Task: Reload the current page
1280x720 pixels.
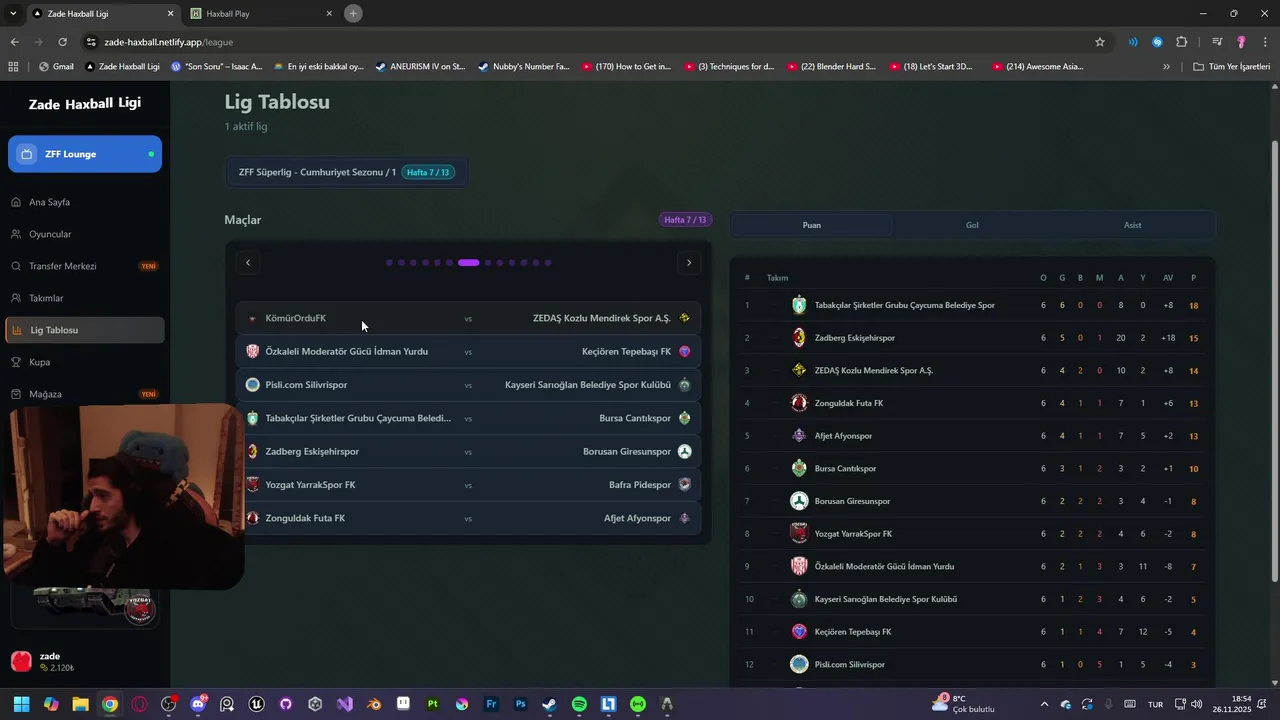Action: [62, 42]
